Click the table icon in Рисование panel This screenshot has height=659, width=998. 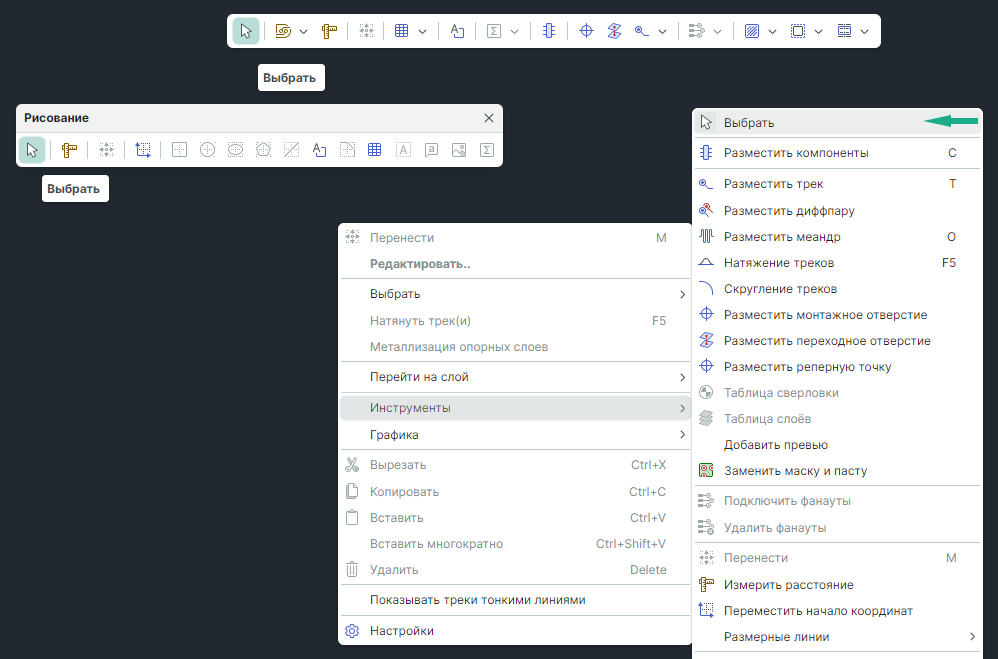pos(375,150)
